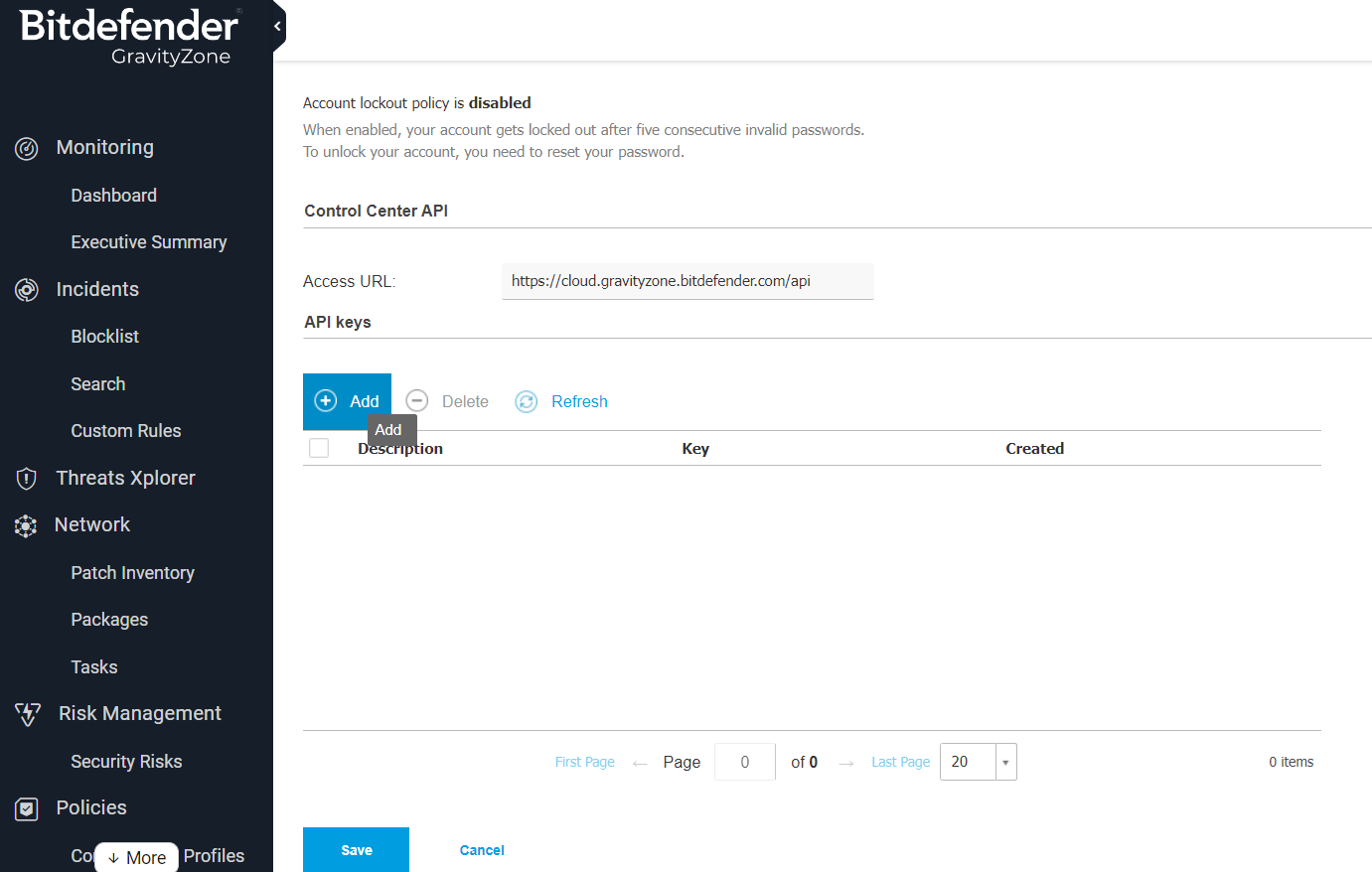The width and height of the screenshot is (1372, 872).
Task: Click the page number input field
Action: tap(745, 762)
